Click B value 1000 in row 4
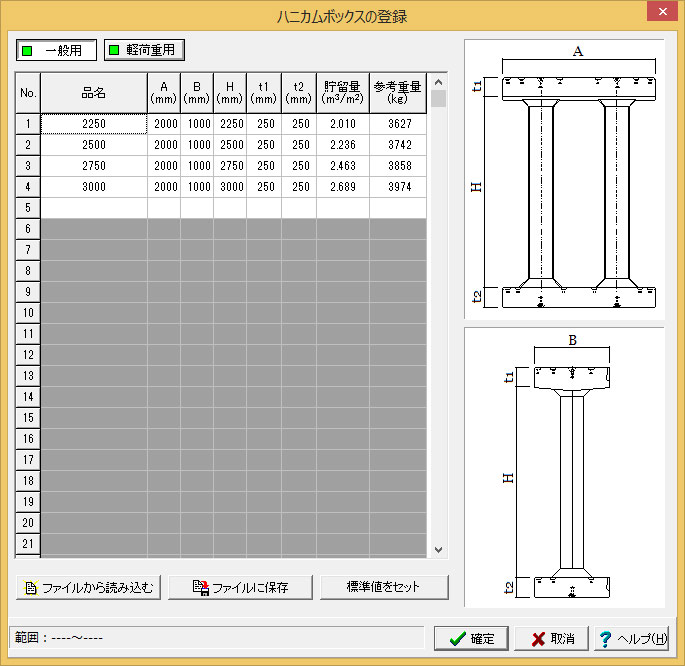The width and height of the screenshot is (685, 666). coord(197,187)
